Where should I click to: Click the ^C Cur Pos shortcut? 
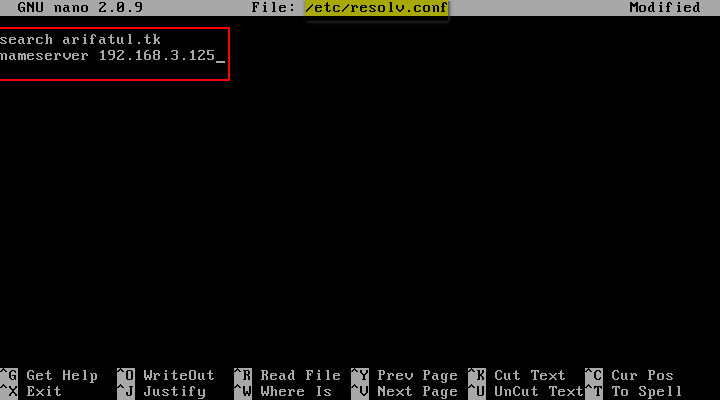[x=629, y=375]
